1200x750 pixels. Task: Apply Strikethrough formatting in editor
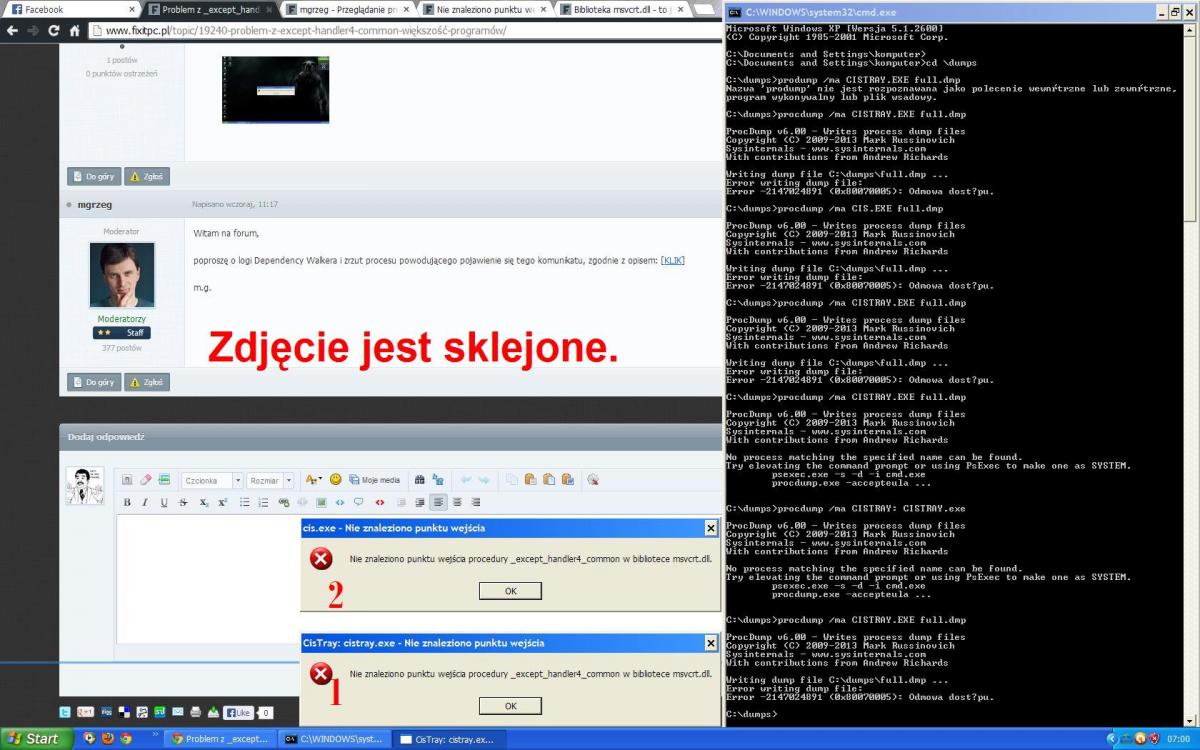tap(183, 502)
